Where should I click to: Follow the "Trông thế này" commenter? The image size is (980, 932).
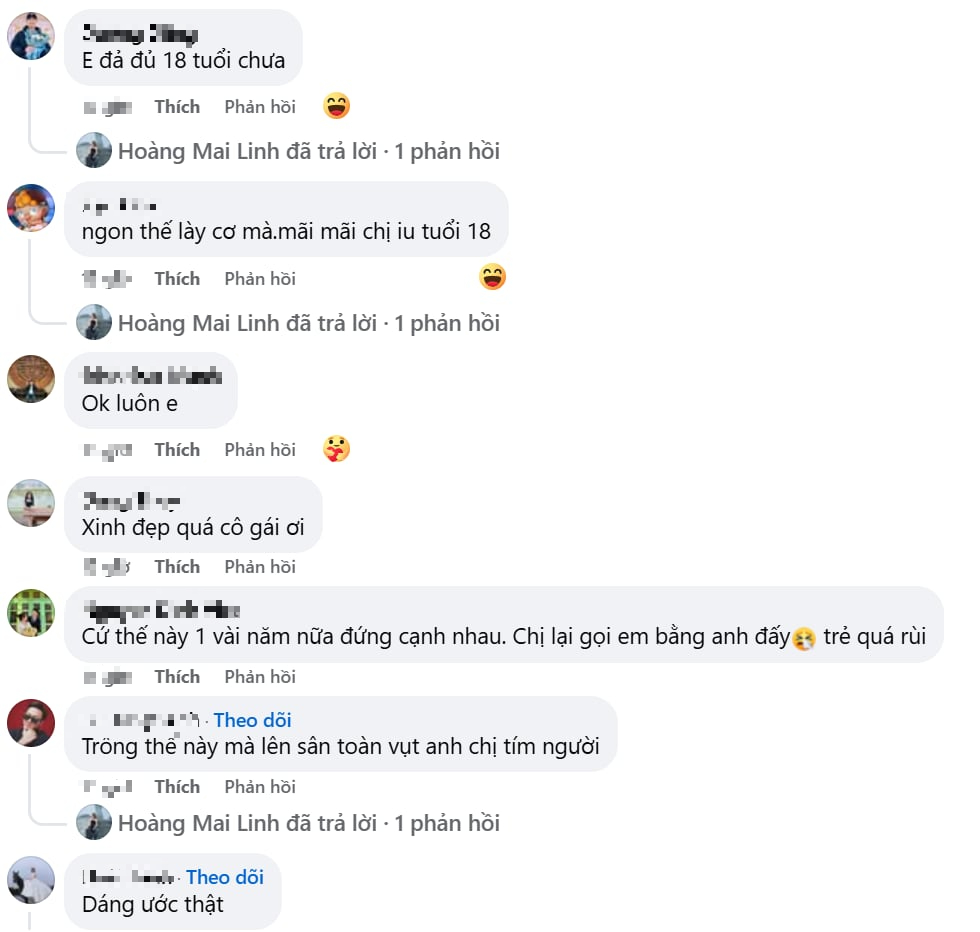(x=253, y=720)
